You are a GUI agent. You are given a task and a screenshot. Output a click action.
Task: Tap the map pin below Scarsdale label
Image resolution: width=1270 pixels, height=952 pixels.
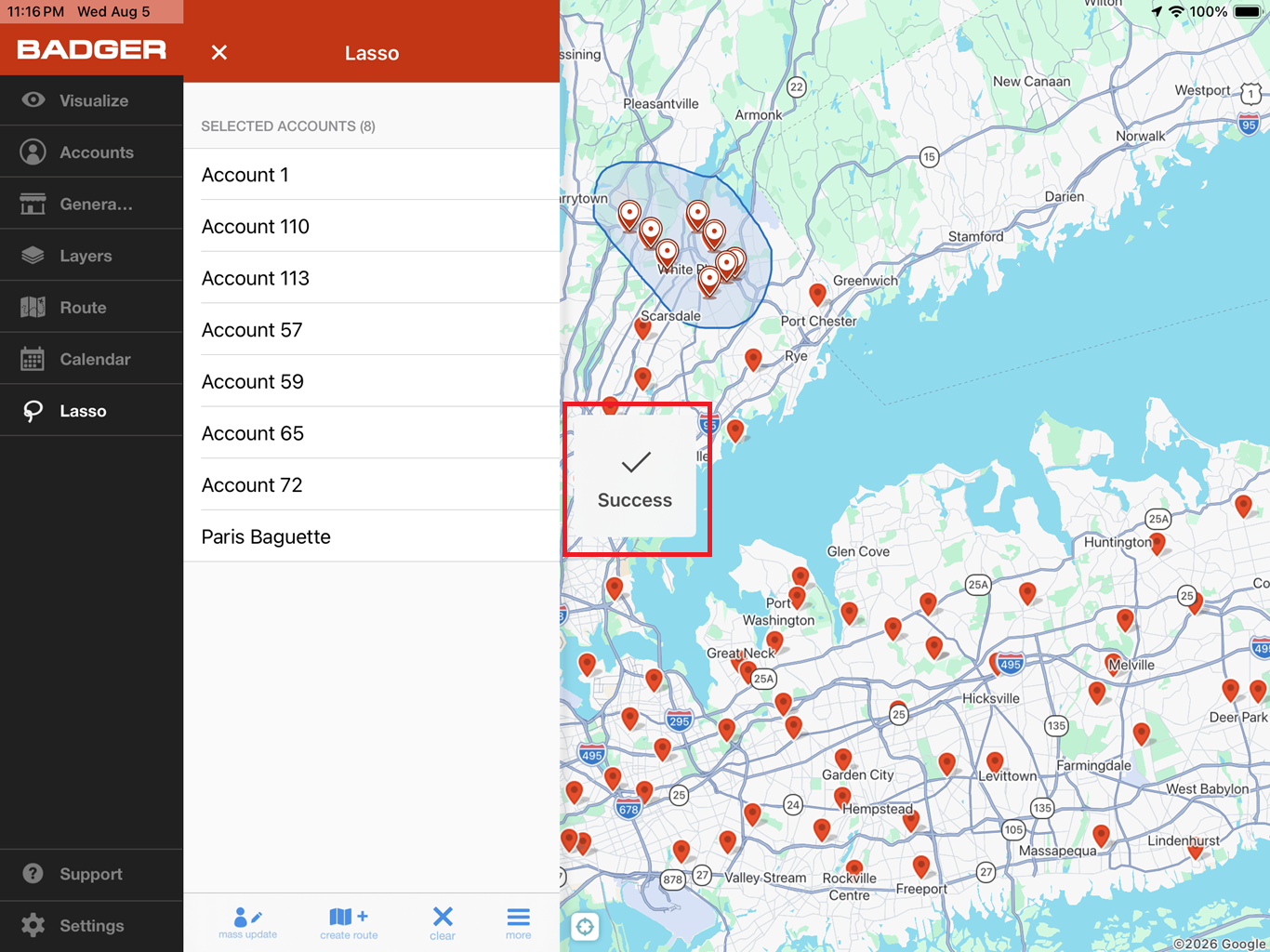[642, 327]
